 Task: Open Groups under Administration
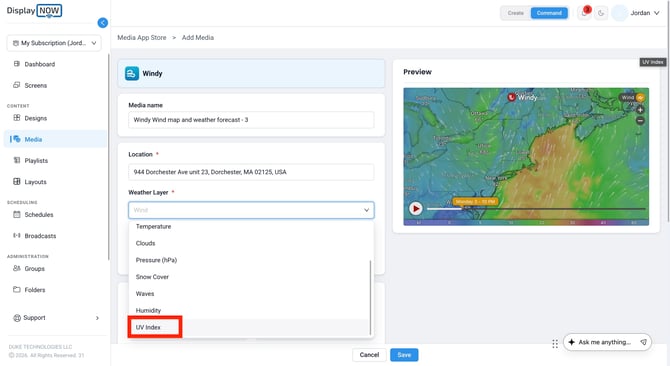(x=34, y=269)
